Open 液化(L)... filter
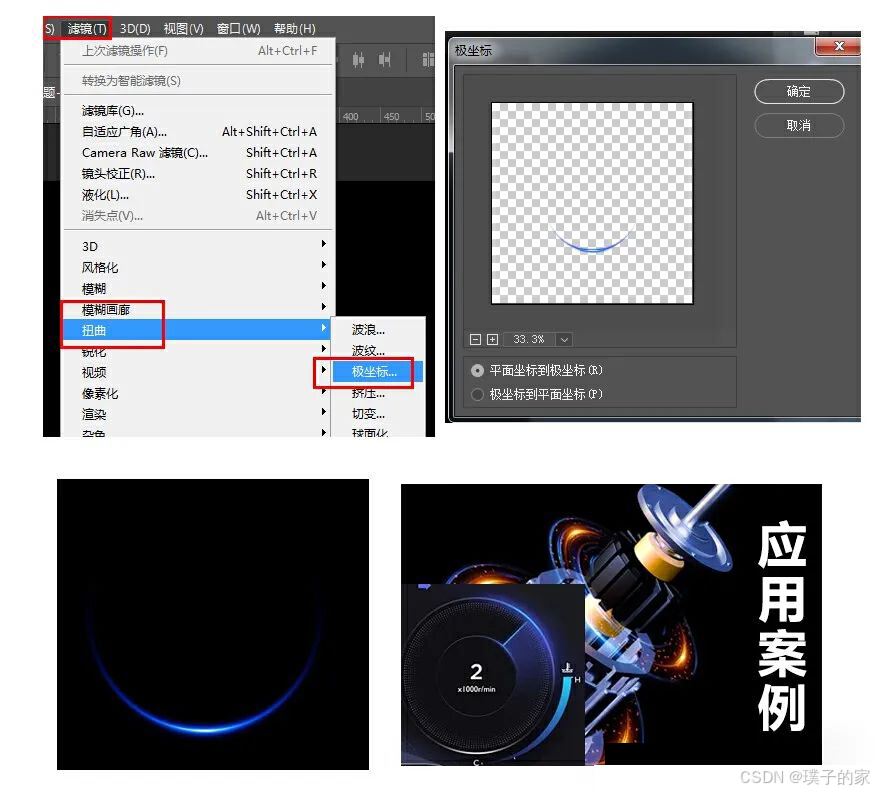The width and height of the screenshot is (874, 792). 198,195
